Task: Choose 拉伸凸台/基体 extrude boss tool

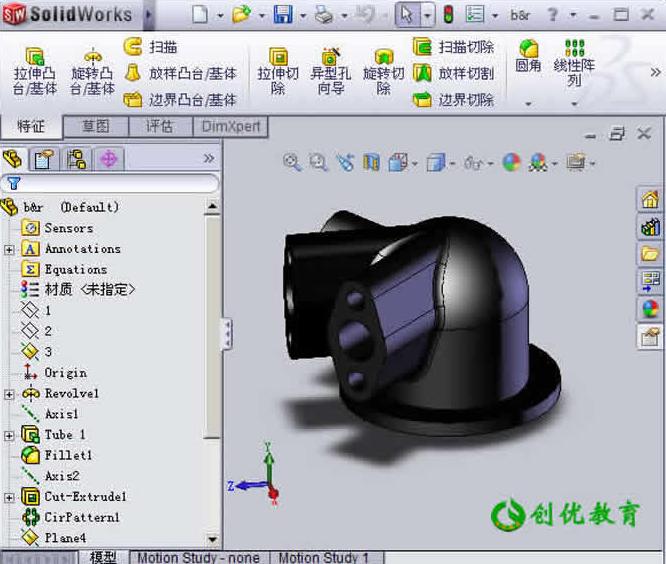Action: click(35, 71)
